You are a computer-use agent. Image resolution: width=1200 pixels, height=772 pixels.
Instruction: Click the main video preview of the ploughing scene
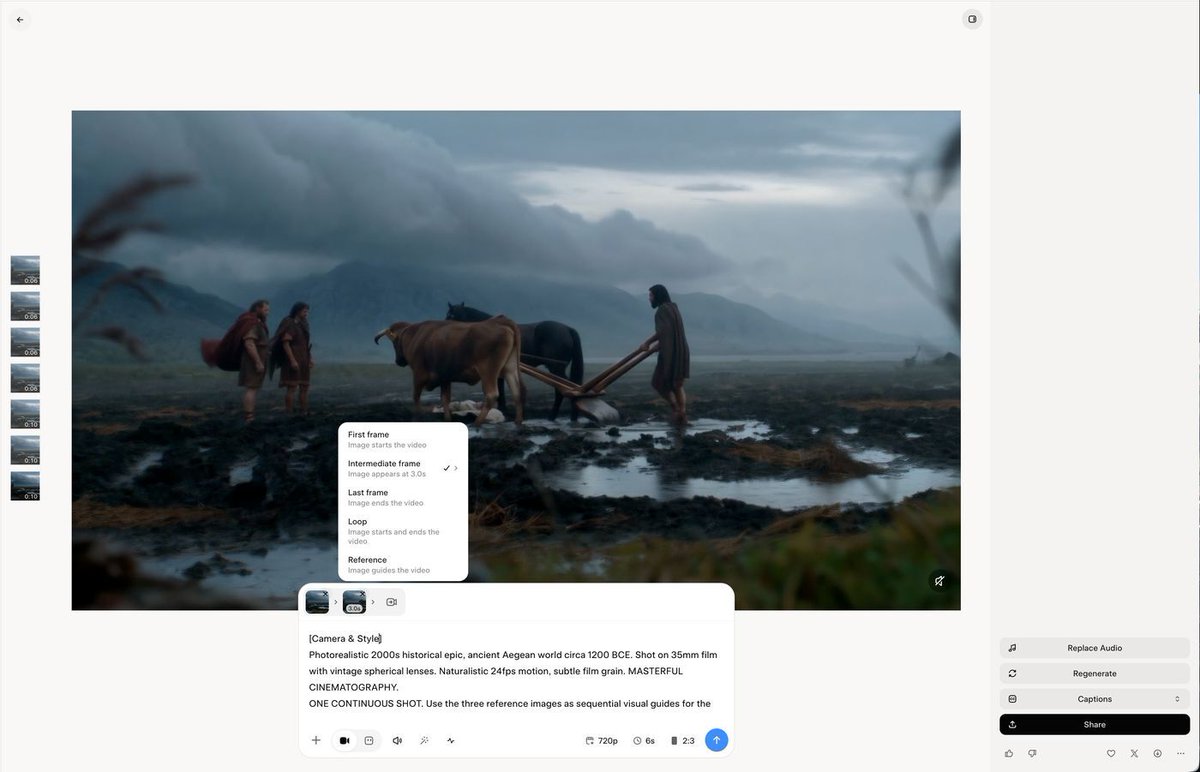click(x=516, y=360)
